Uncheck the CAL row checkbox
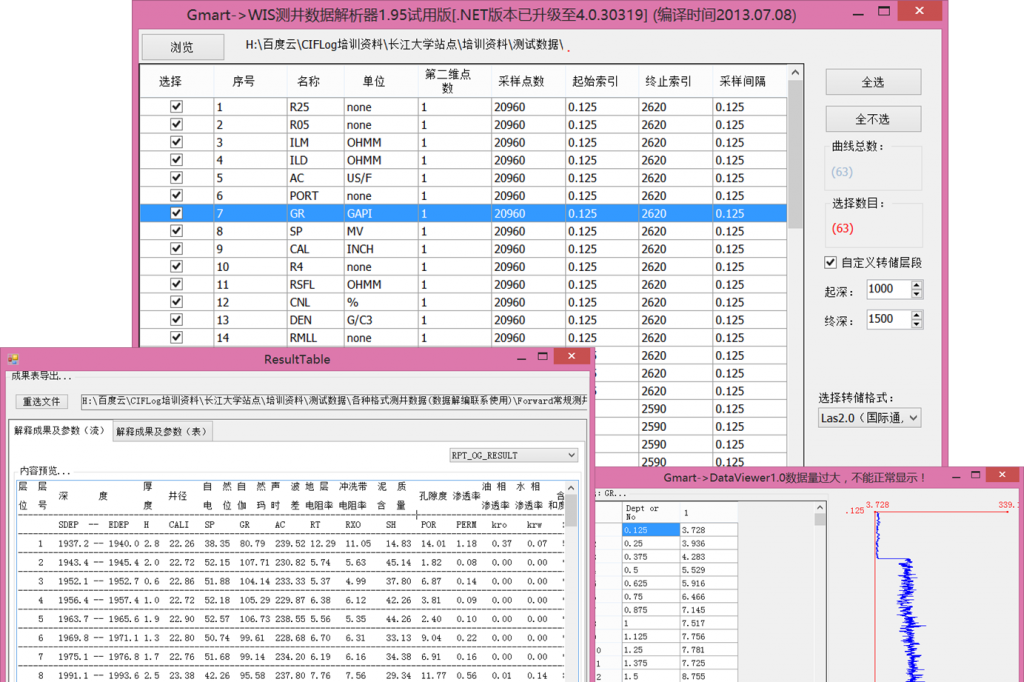Viewport: 1024px width, 682px height. pos(176,248)
